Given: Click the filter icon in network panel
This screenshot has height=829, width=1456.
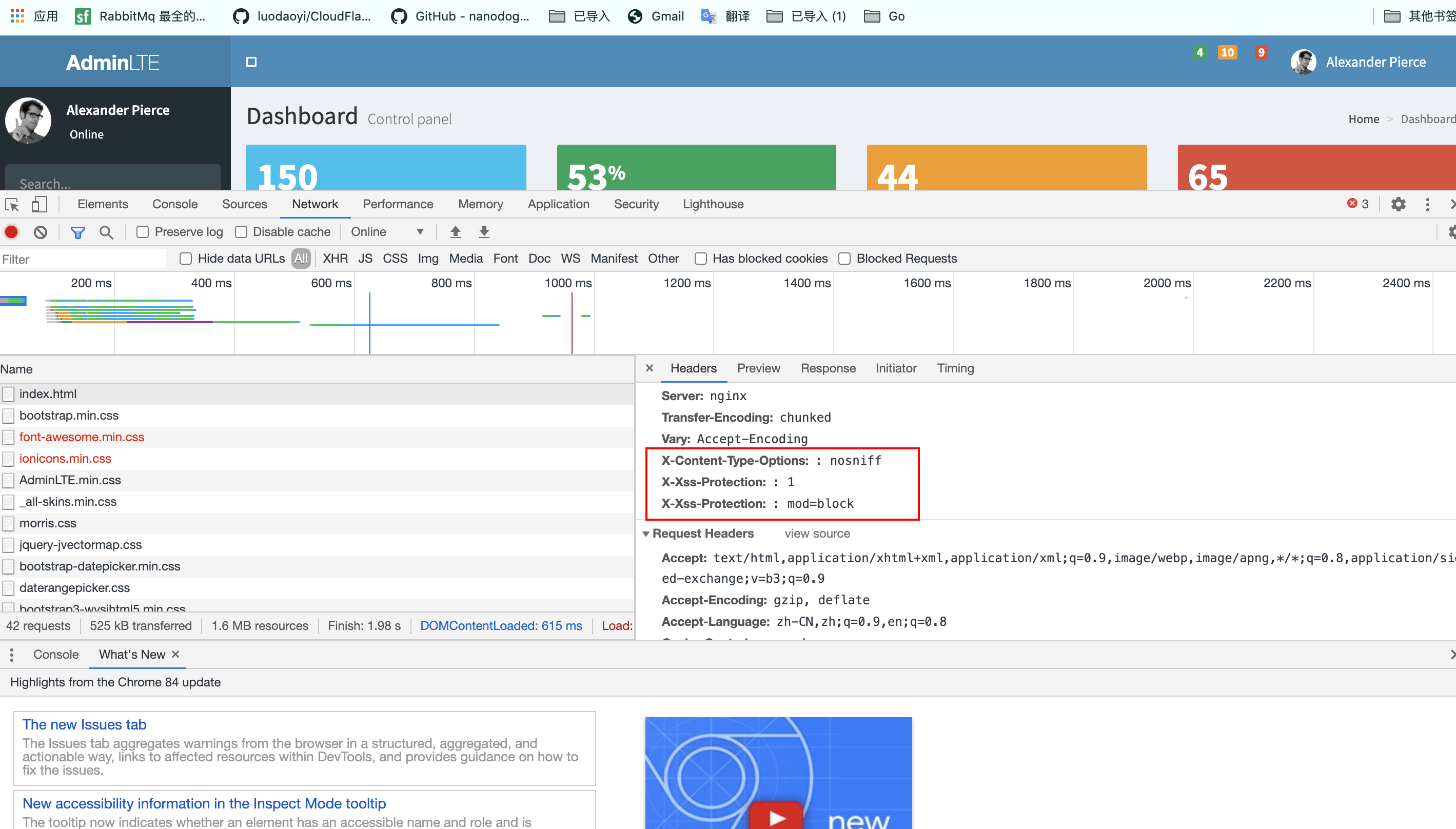Looking at the screenshot, I should pyautogui.click(x=77, y=232).
